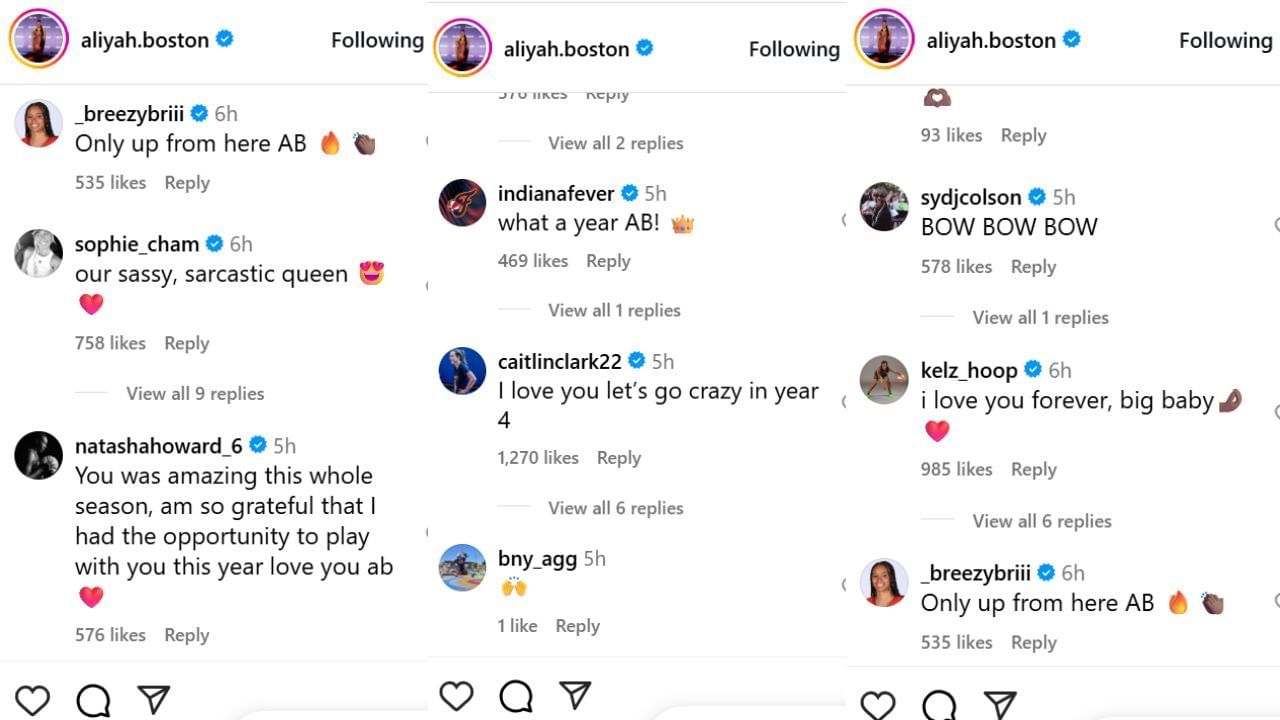
Task: Click the bny_agg avatar thumbnail
Action: pos(462,567)
